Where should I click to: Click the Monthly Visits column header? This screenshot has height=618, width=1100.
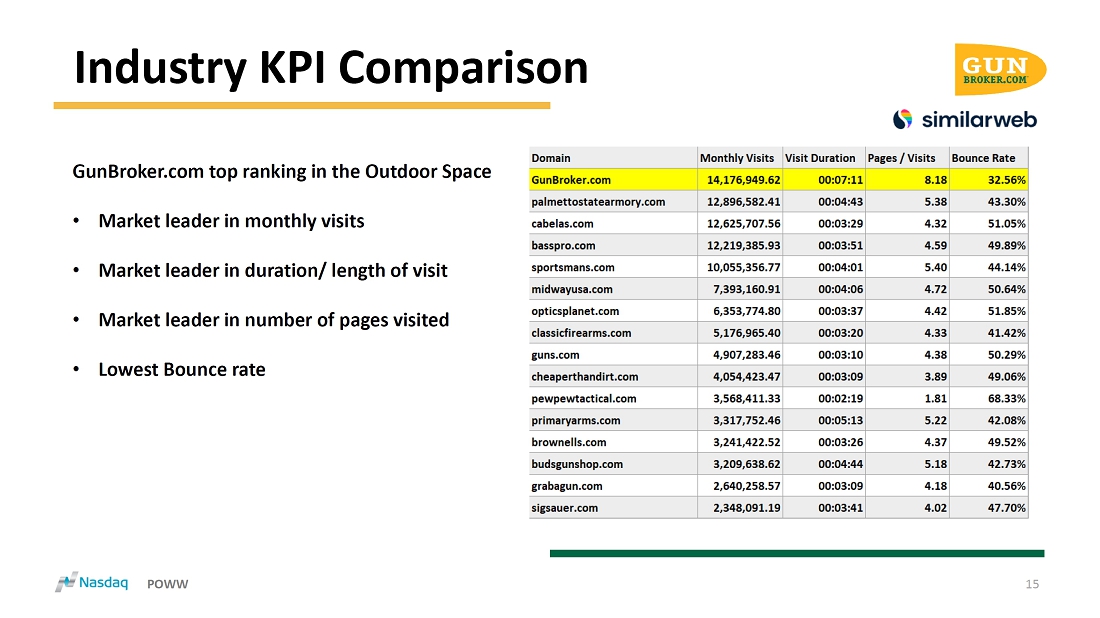[740, 158]
